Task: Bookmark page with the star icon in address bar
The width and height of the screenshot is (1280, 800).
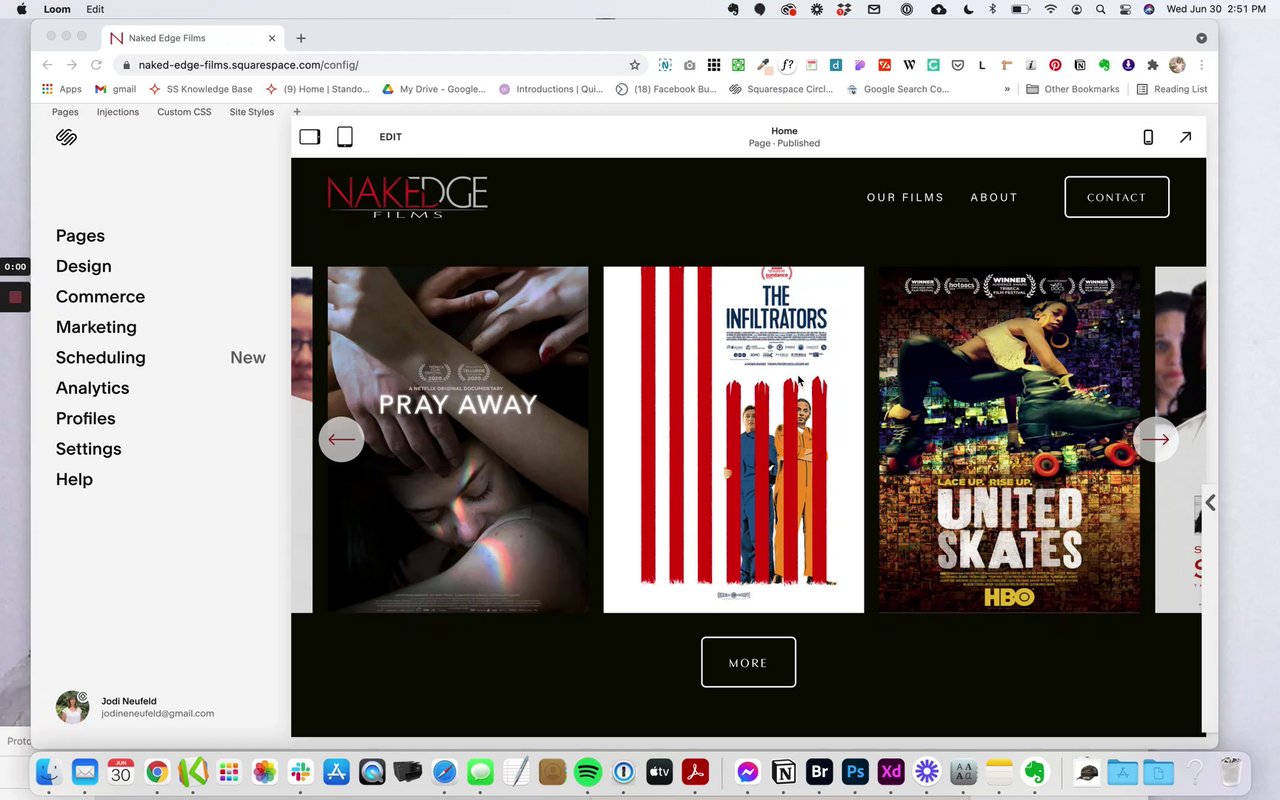Action: [x=634, y=65]
